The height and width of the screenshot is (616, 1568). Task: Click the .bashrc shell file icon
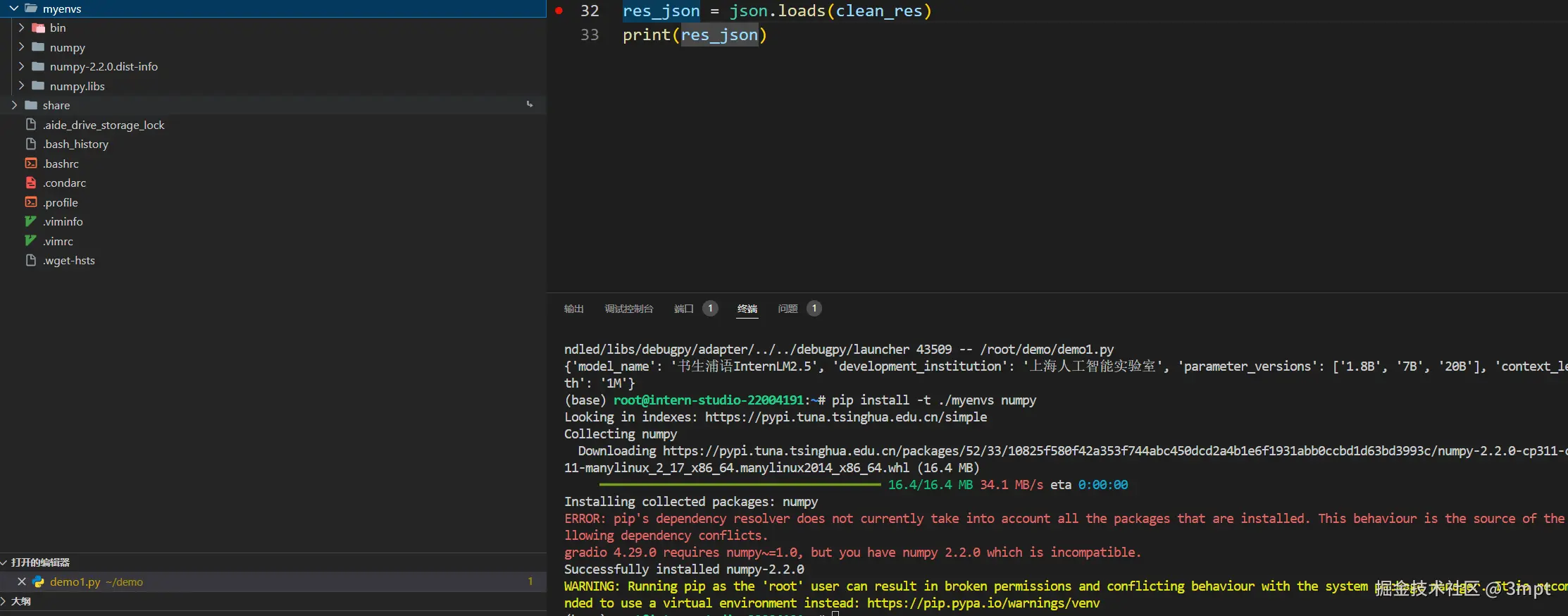31,164
